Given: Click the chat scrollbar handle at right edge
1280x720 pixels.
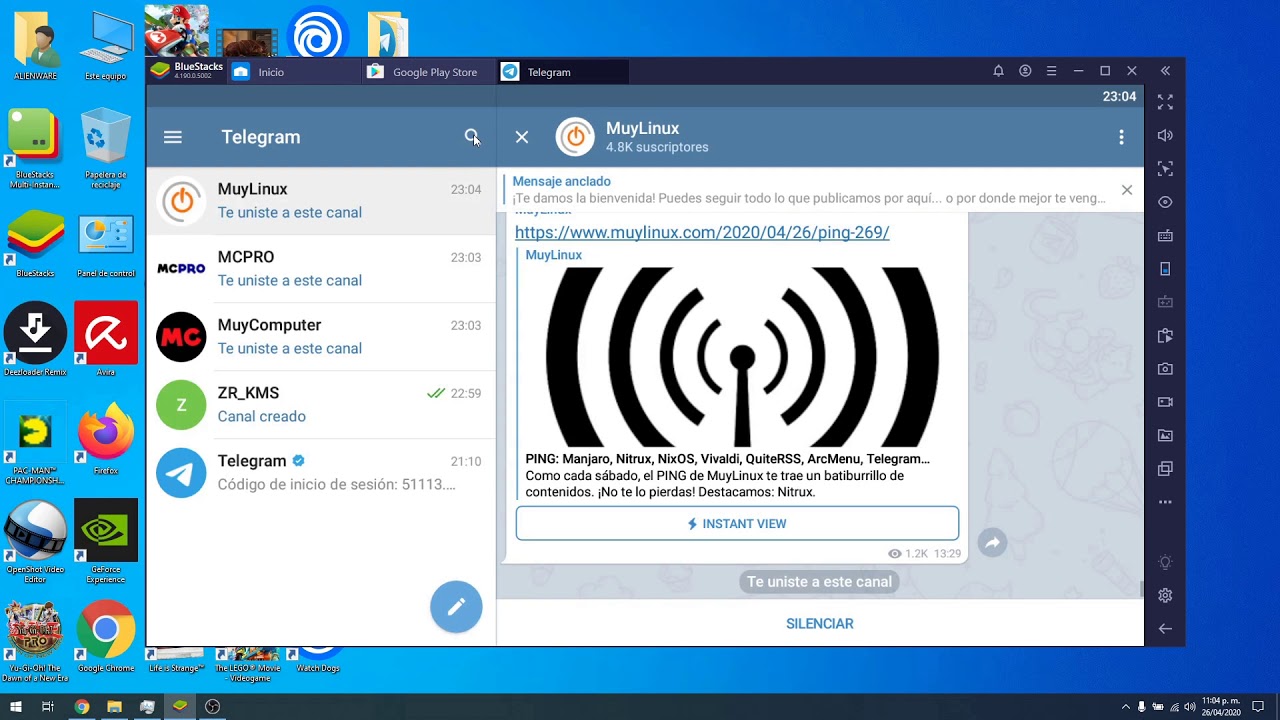Looking at the screenshot, I should 1141,589.
